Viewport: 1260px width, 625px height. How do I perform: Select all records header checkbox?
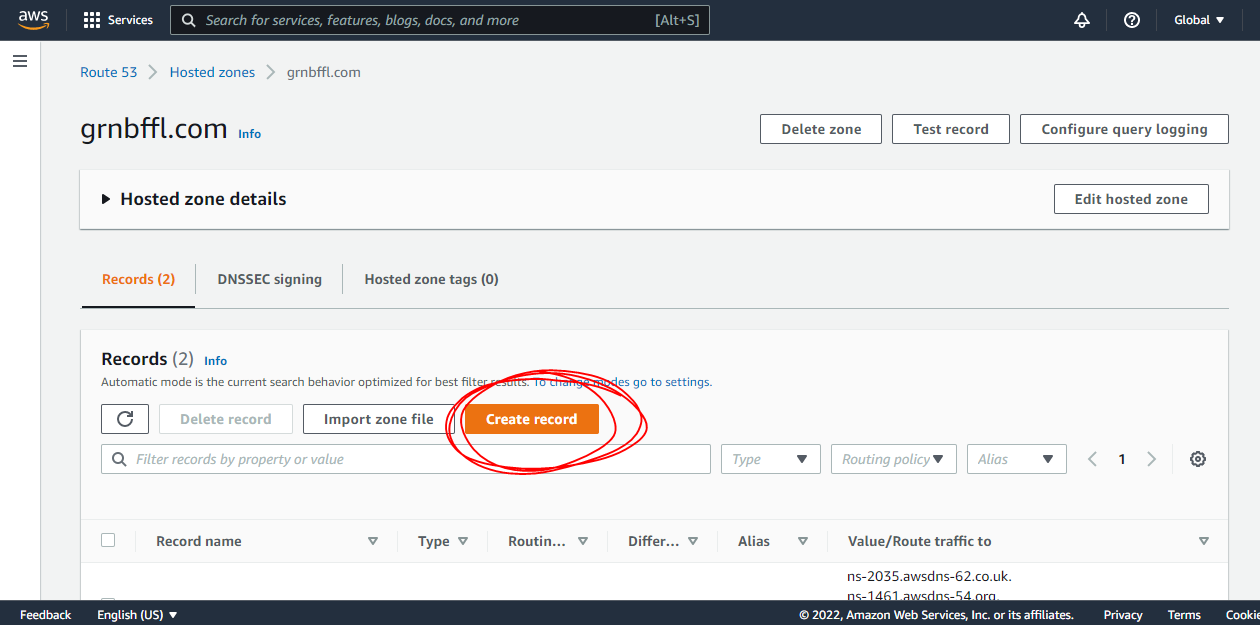click(108, 540)
